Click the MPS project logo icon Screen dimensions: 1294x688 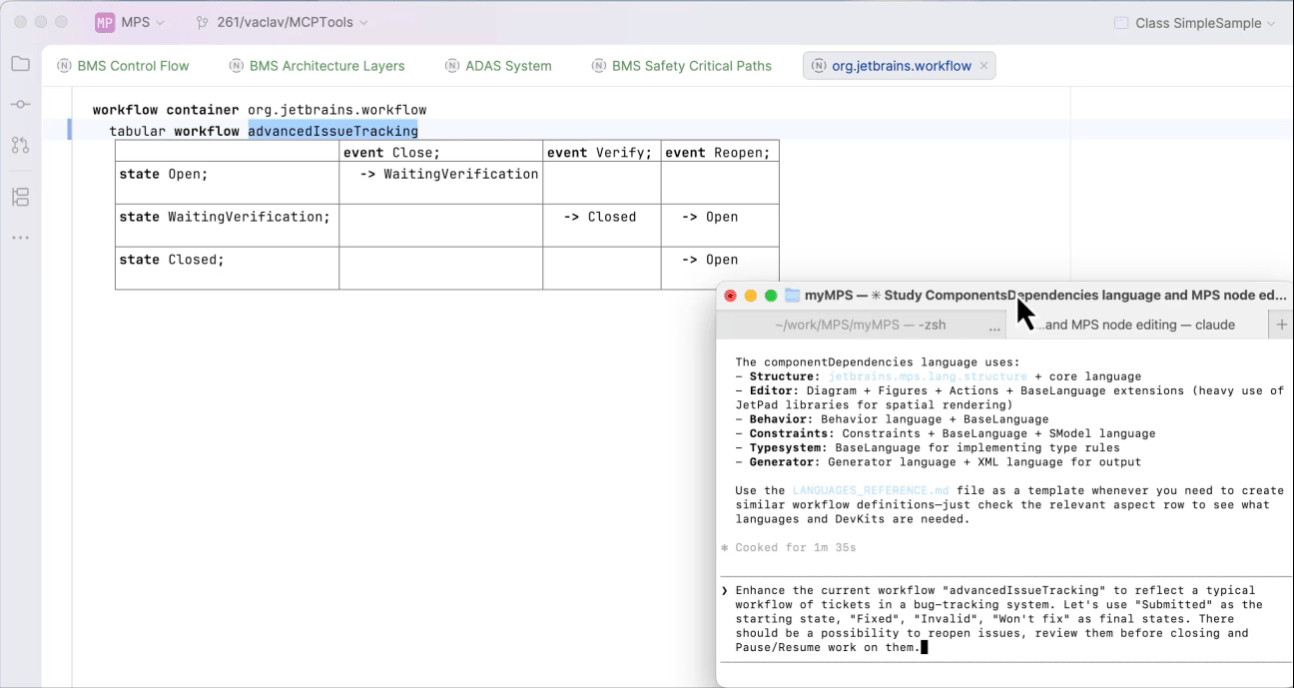[104, 22]
